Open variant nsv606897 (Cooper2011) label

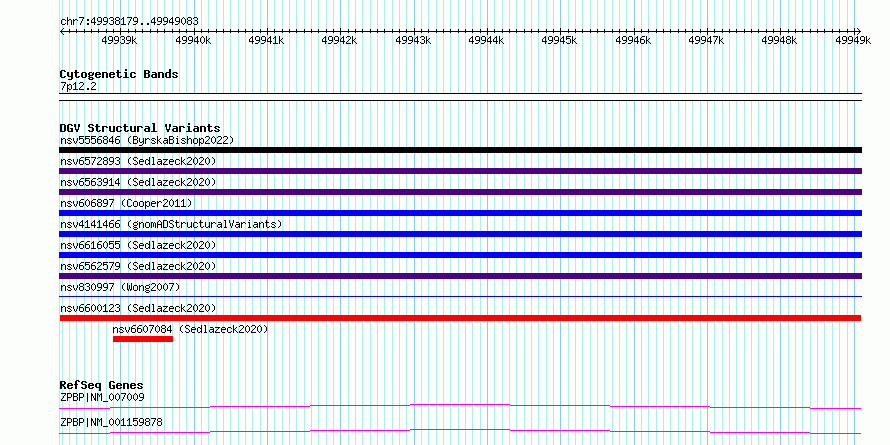click(127, 203)
